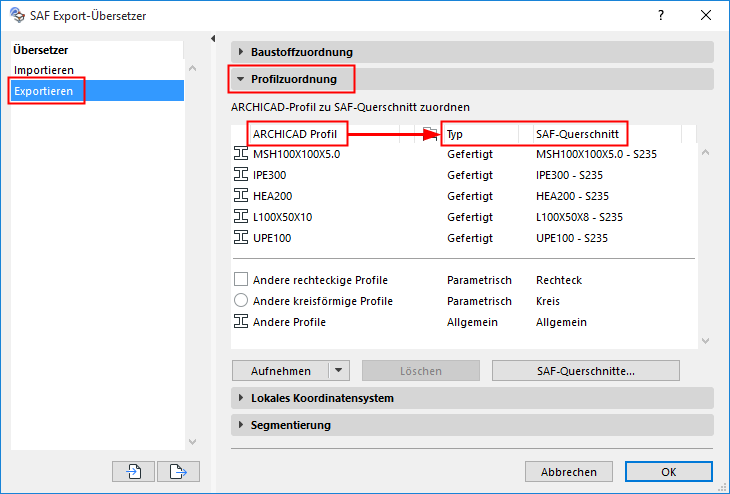
Task: Select the MSH100X100X5.0 profile row
Action: 464,154
